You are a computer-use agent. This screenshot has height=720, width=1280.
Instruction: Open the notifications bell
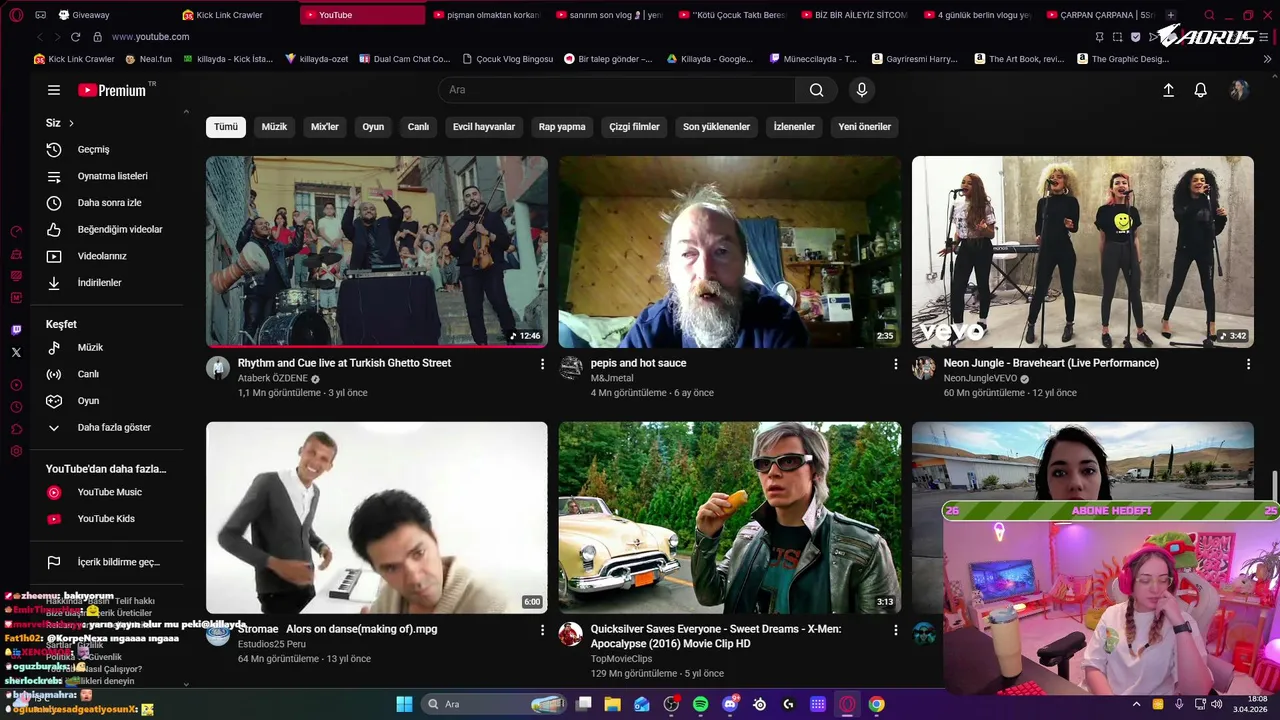point(1201,90)
